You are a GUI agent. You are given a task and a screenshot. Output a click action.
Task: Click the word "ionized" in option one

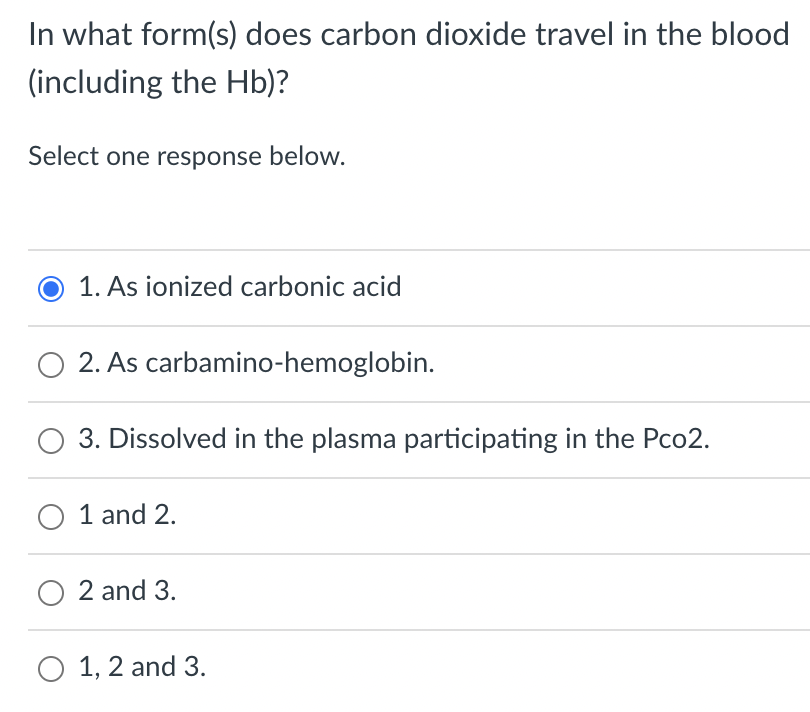point(187,288)
